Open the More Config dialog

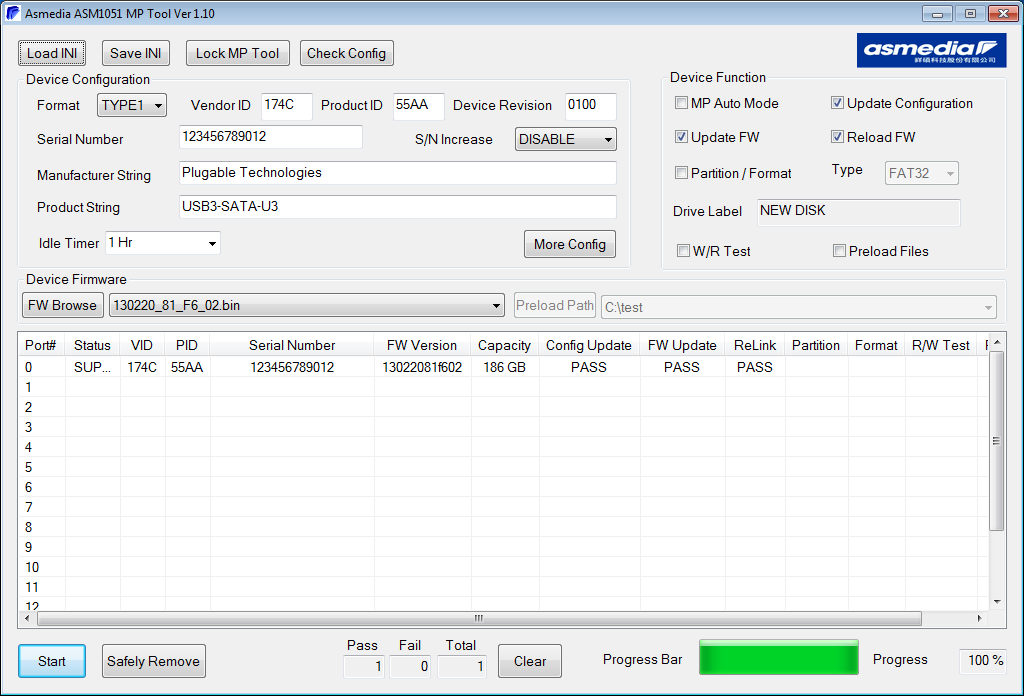[x=569, y=243]
